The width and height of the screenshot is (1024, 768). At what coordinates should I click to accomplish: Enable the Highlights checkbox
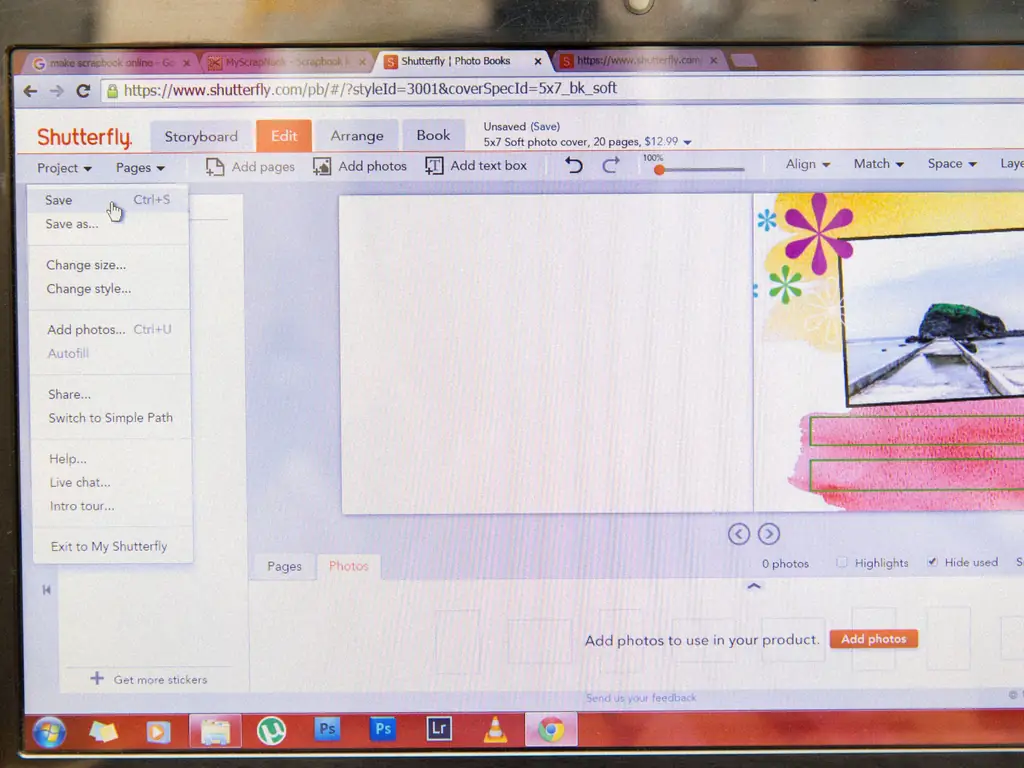(x=842, y=562)
